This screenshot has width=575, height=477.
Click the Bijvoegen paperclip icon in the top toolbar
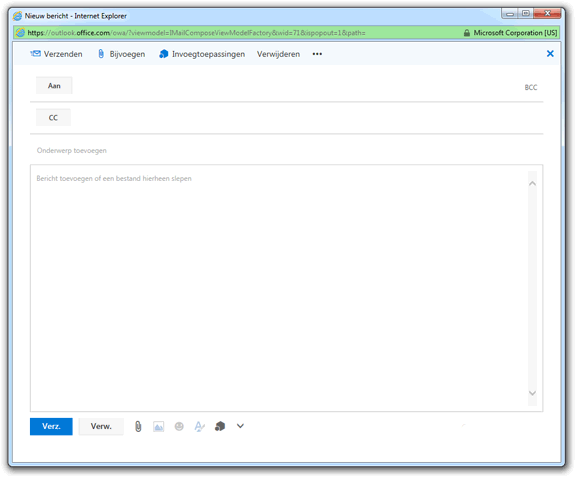pos(101,54)
